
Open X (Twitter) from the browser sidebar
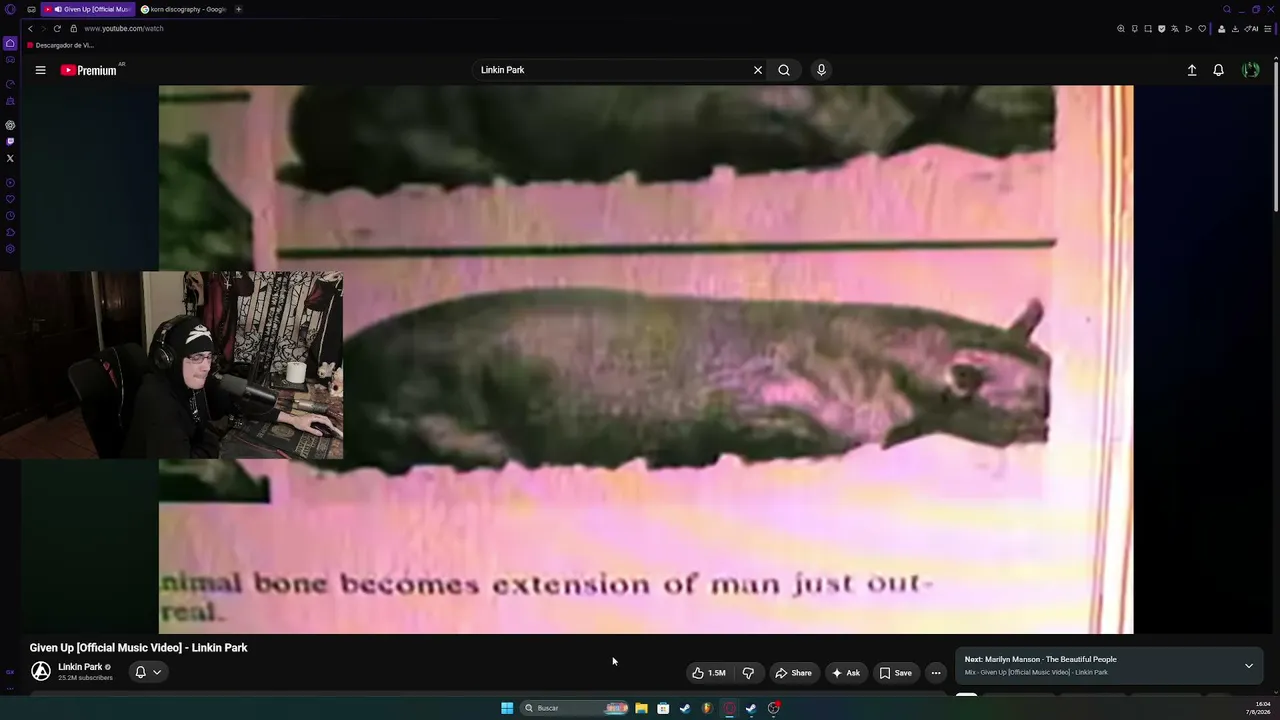(10, 158)
